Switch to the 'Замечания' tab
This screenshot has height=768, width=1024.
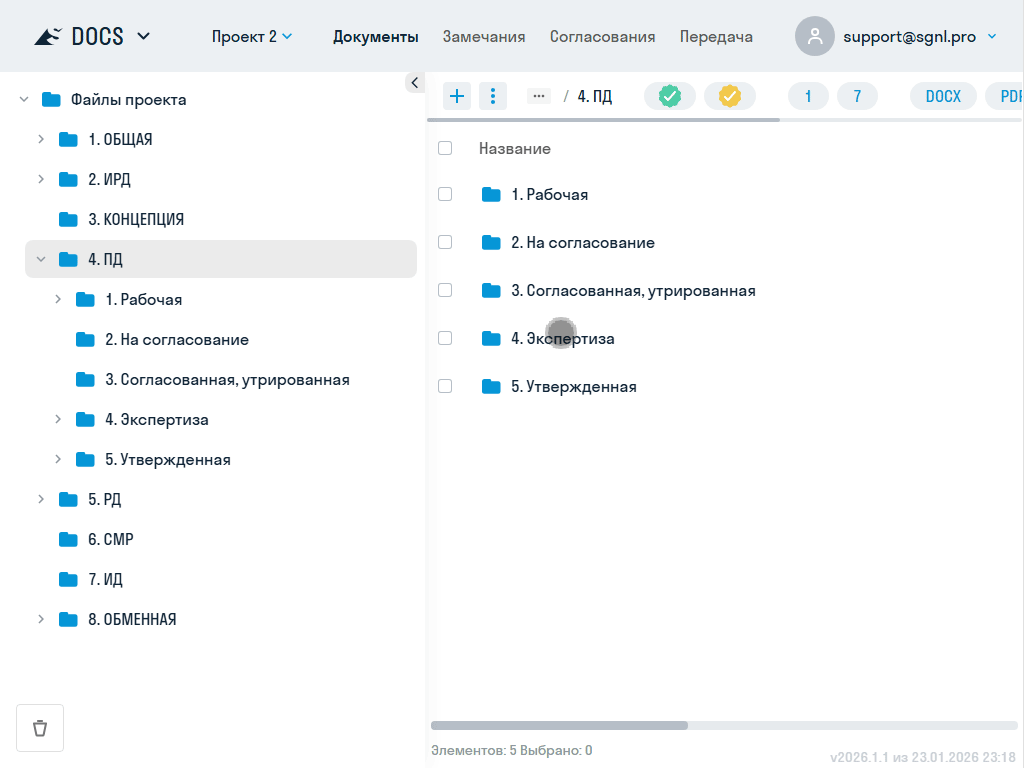[x=484, y=35]
